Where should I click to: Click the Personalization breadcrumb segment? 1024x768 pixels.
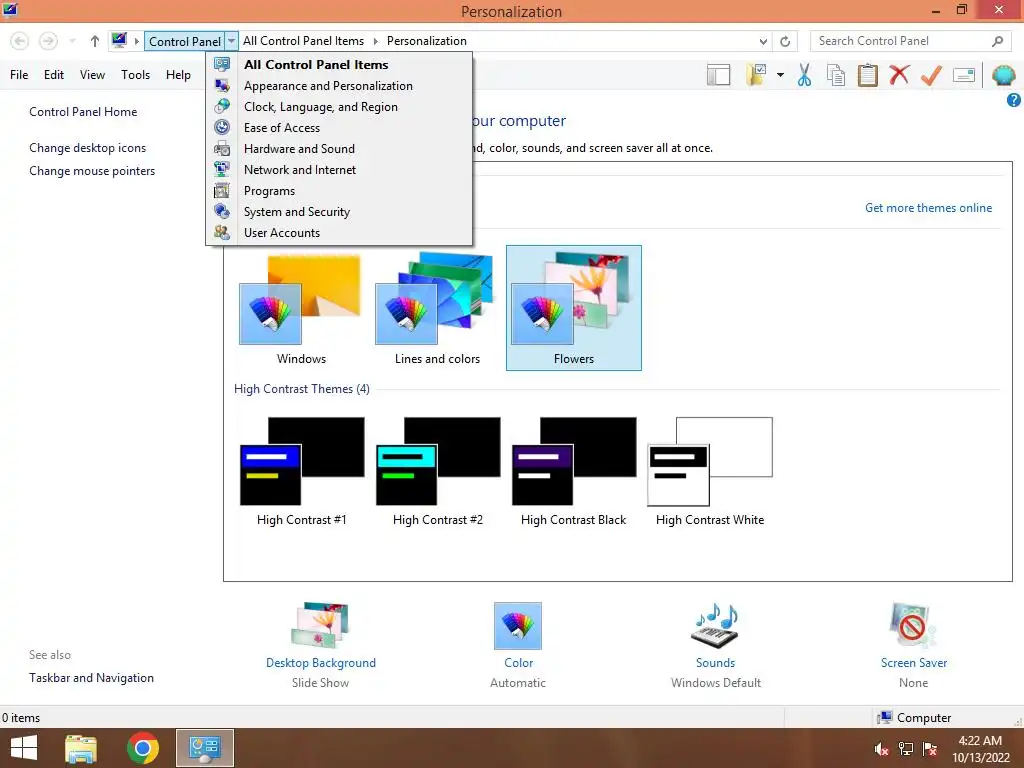426,40
